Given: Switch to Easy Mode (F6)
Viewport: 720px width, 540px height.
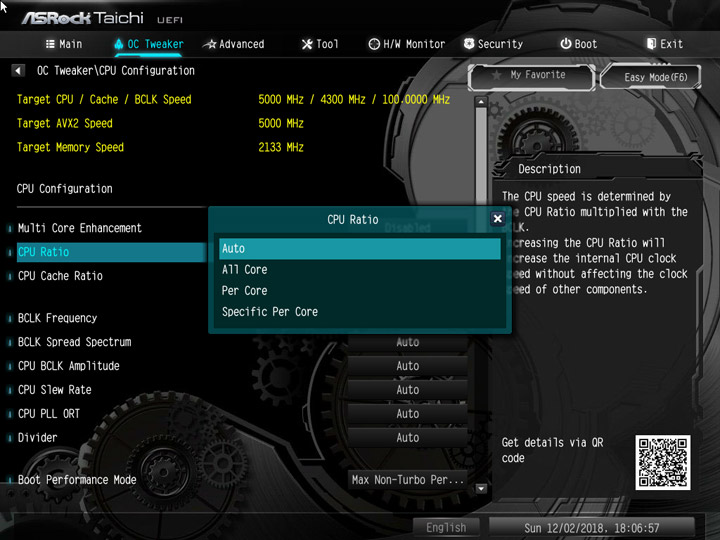Looking at the screenshot, I should pyautogui.click(x=651, y=76).
